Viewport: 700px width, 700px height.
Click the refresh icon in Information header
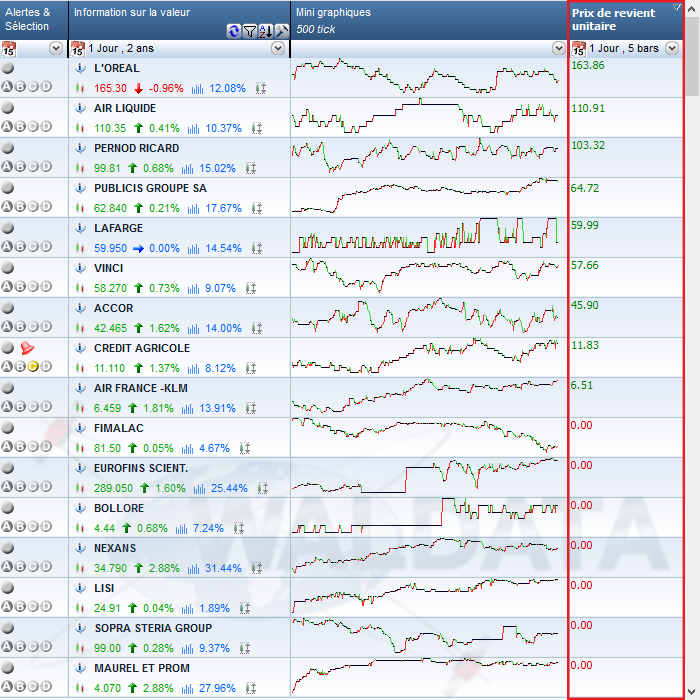click(x=233, y=31)
